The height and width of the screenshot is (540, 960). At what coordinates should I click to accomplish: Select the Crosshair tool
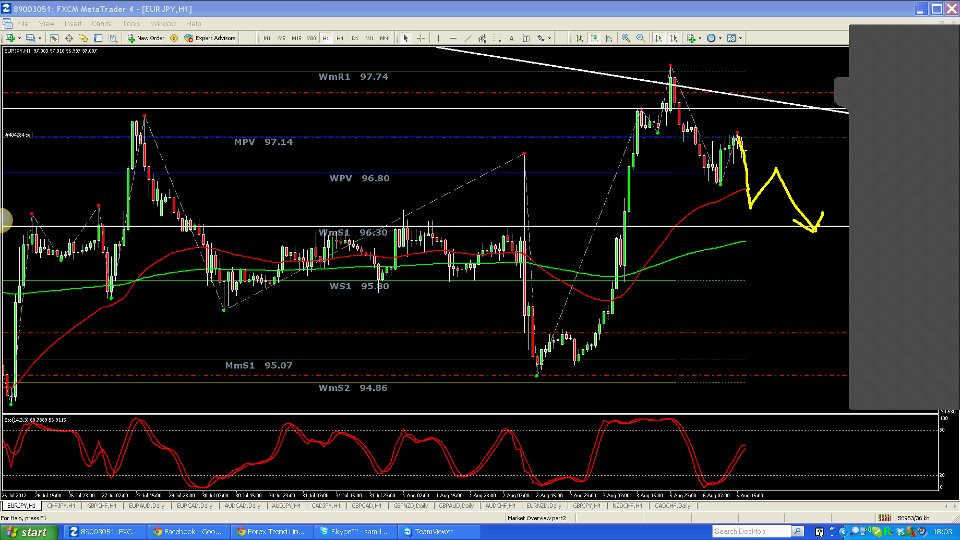click(421, 38)
